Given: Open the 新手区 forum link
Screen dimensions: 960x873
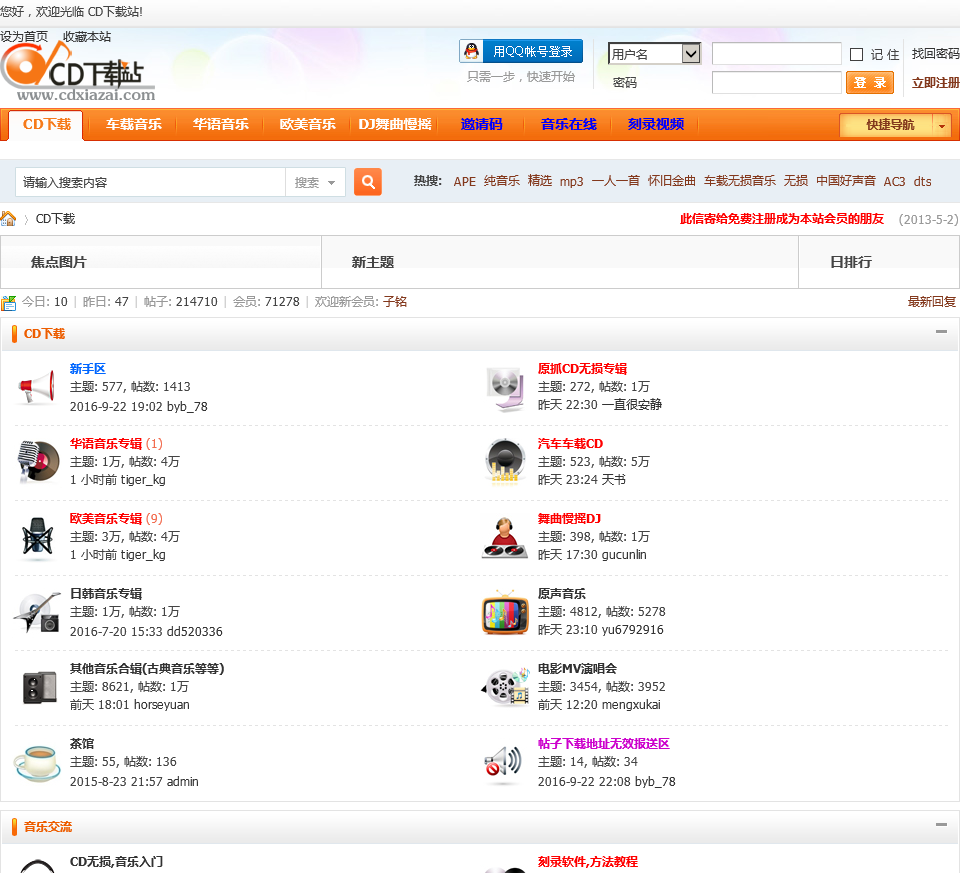Looking at the screenshot, I should pos(88,369).
